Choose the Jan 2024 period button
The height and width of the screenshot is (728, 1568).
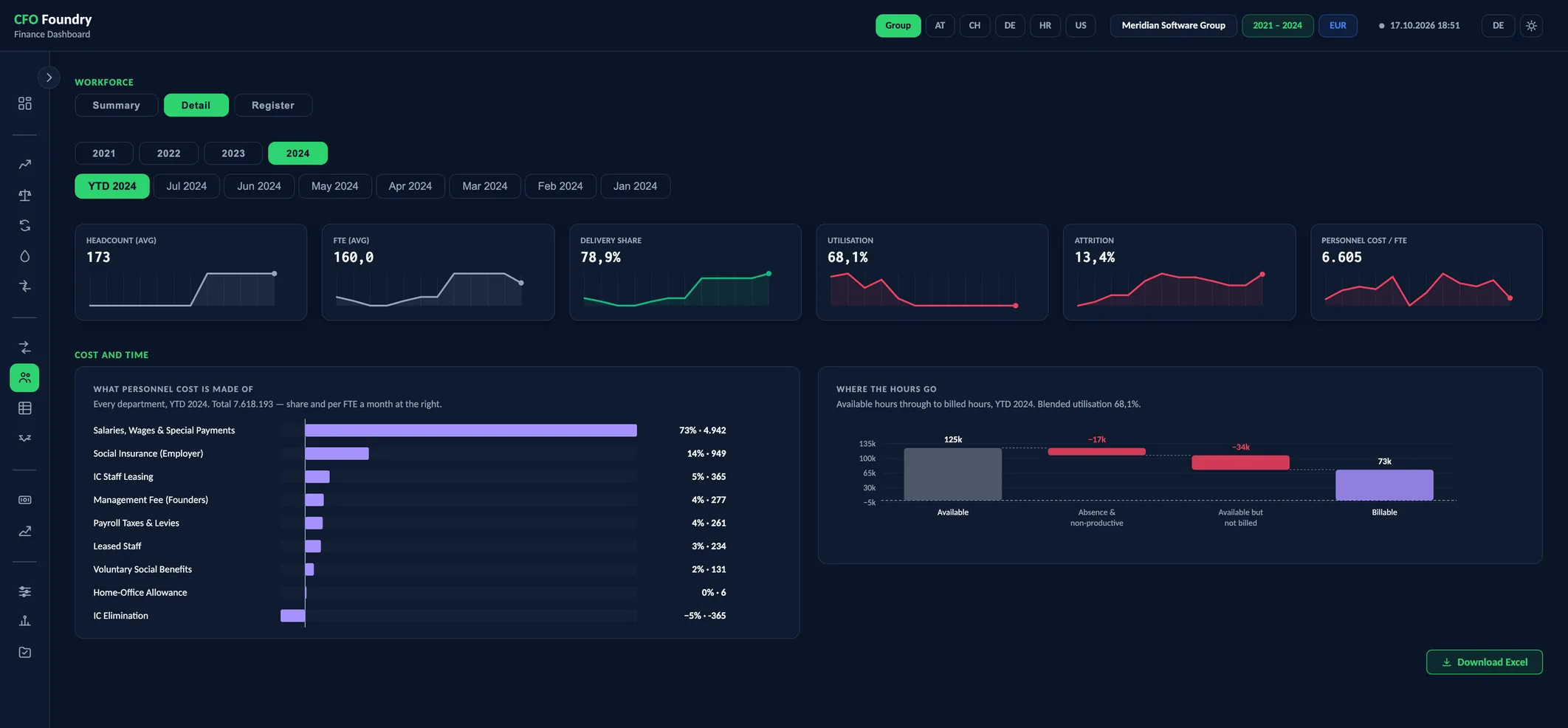635,186
